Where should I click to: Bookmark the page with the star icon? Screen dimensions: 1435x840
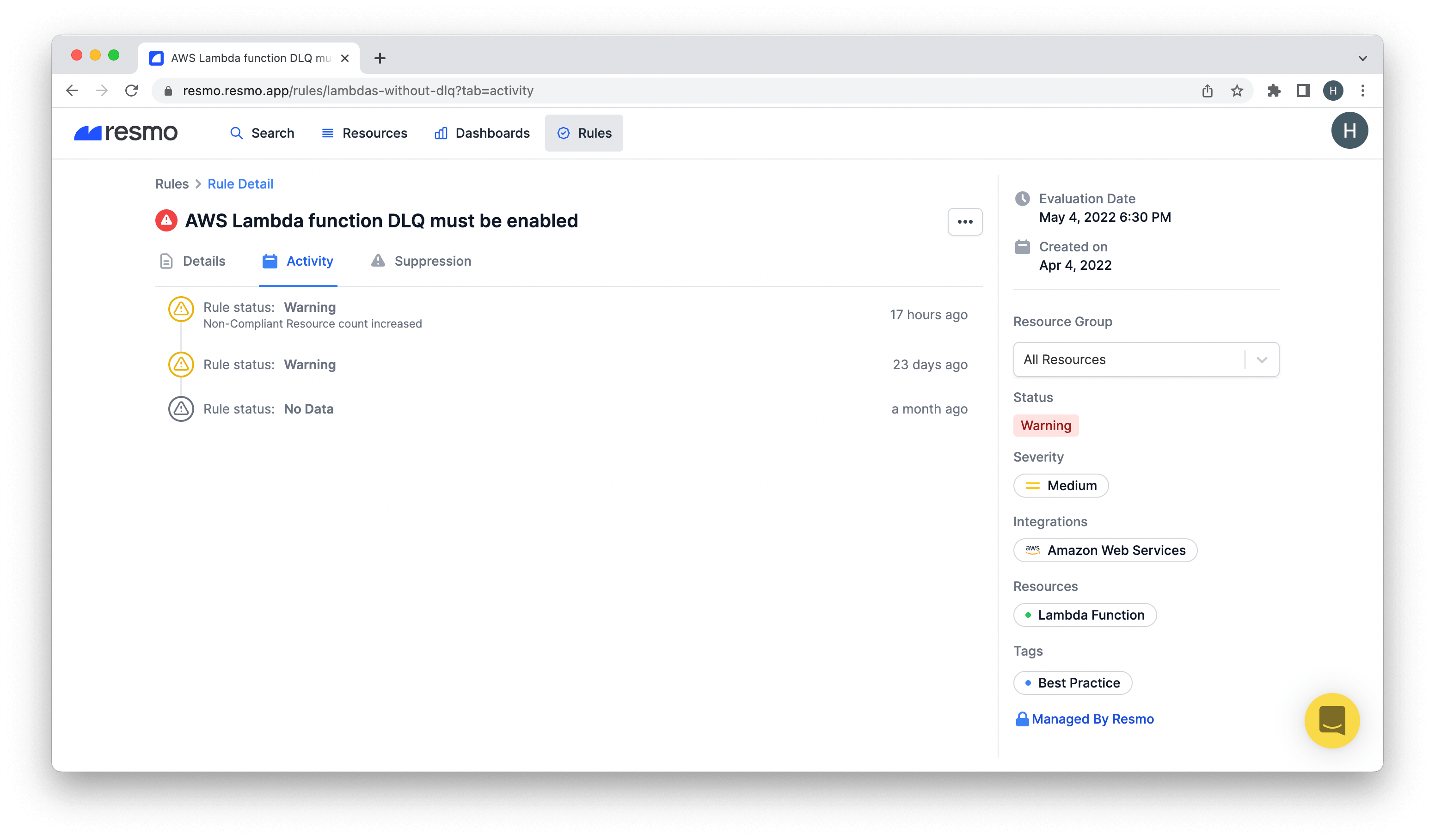[1237, 91]
